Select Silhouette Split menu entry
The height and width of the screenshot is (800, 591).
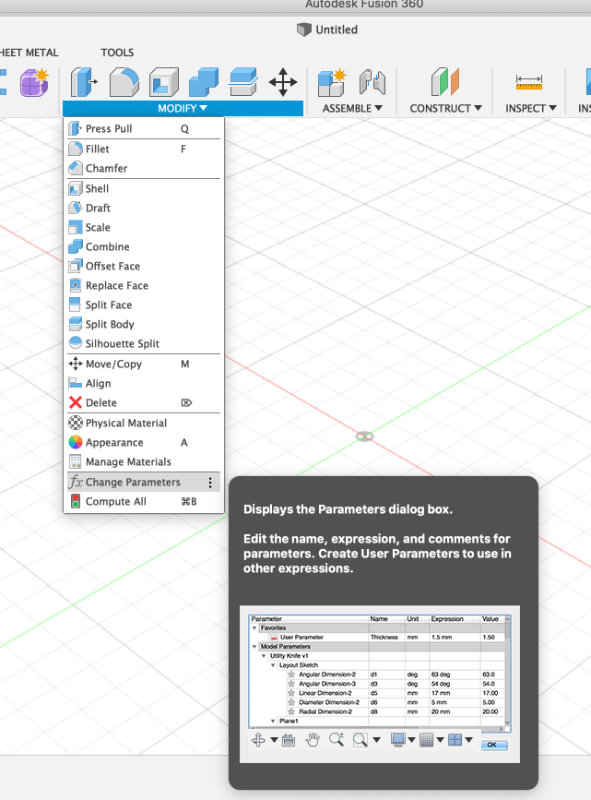144,344
